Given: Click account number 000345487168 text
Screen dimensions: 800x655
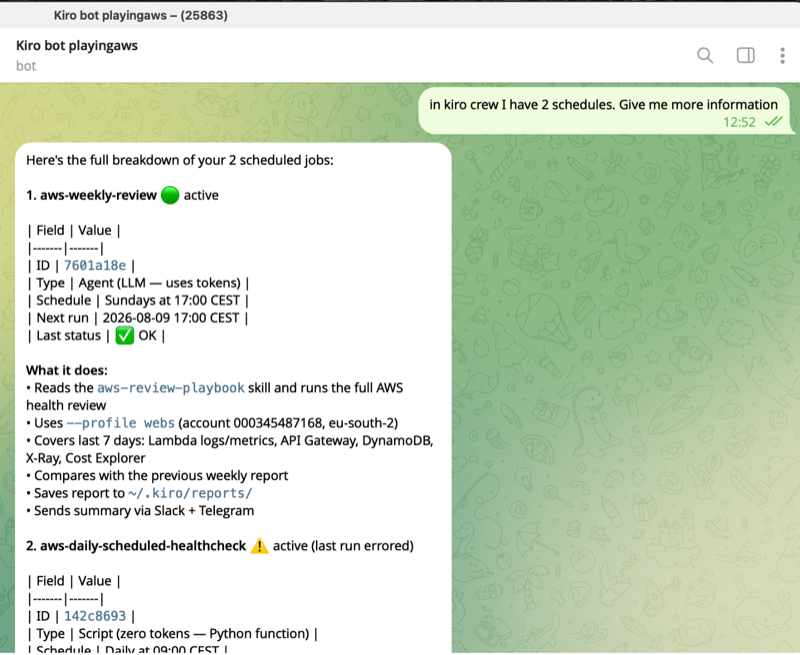Looking at the screenshot, I should (278, 423).
